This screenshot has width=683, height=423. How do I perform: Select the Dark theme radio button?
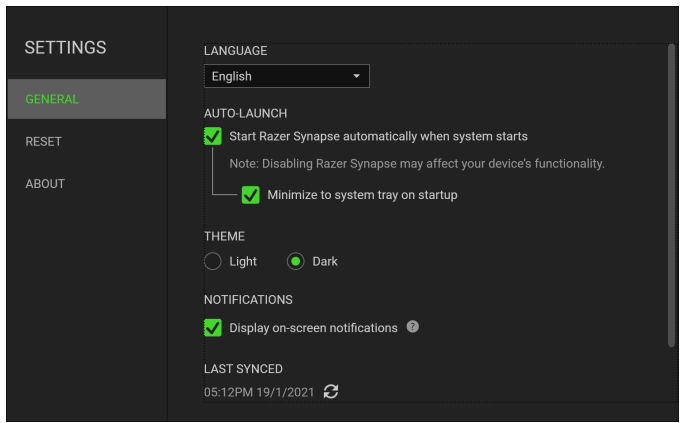click(x=296, y=261)
